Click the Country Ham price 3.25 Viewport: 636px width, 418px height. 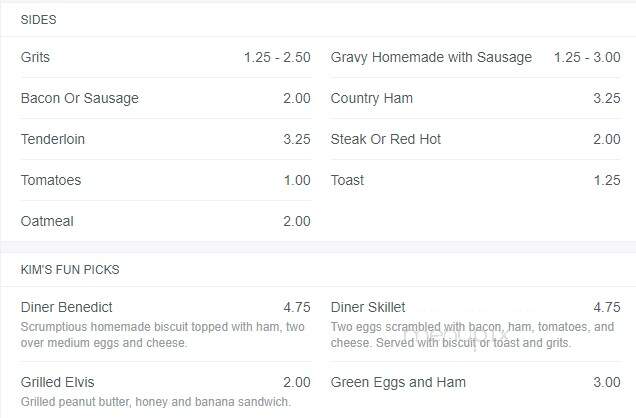(x=607, y=98)
